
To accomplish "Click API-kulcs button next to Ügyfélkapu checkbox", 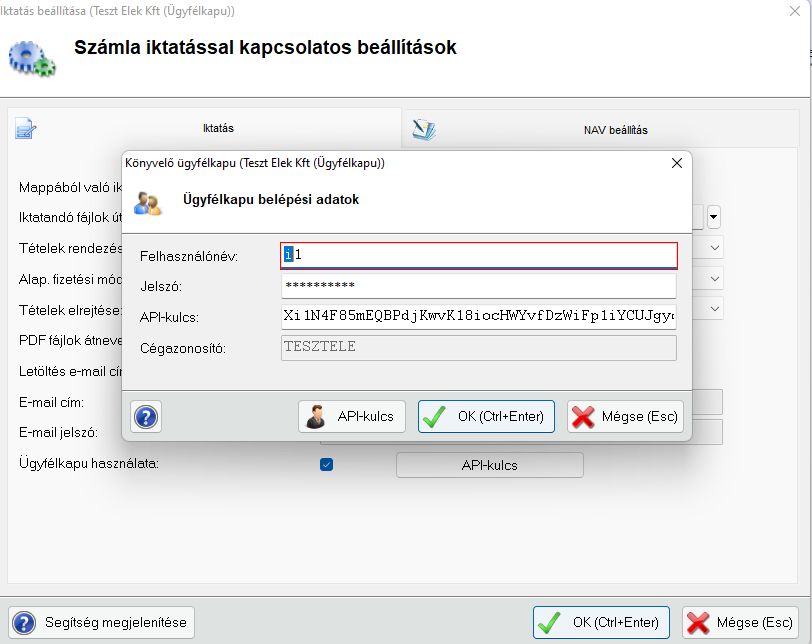I will (489, 465).
